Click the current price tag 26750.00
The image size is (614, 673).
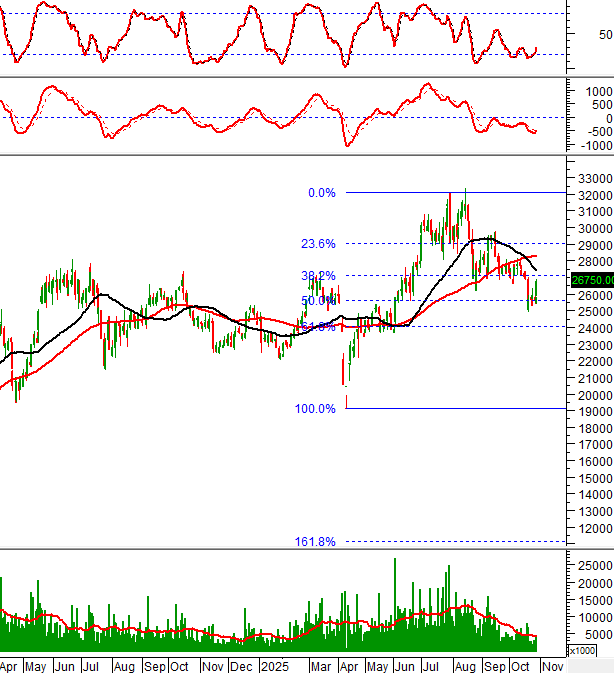point(590,280)
